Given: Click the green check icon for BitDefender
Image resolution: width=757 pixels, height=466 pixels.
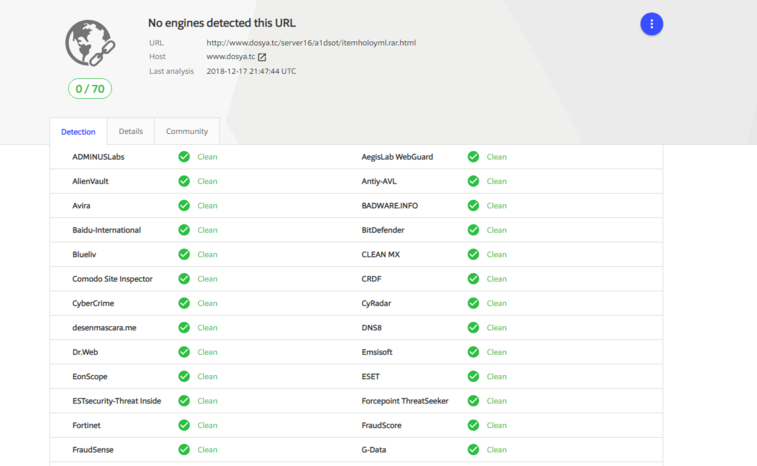Looking at the screenshot, I should pos(473,230).
